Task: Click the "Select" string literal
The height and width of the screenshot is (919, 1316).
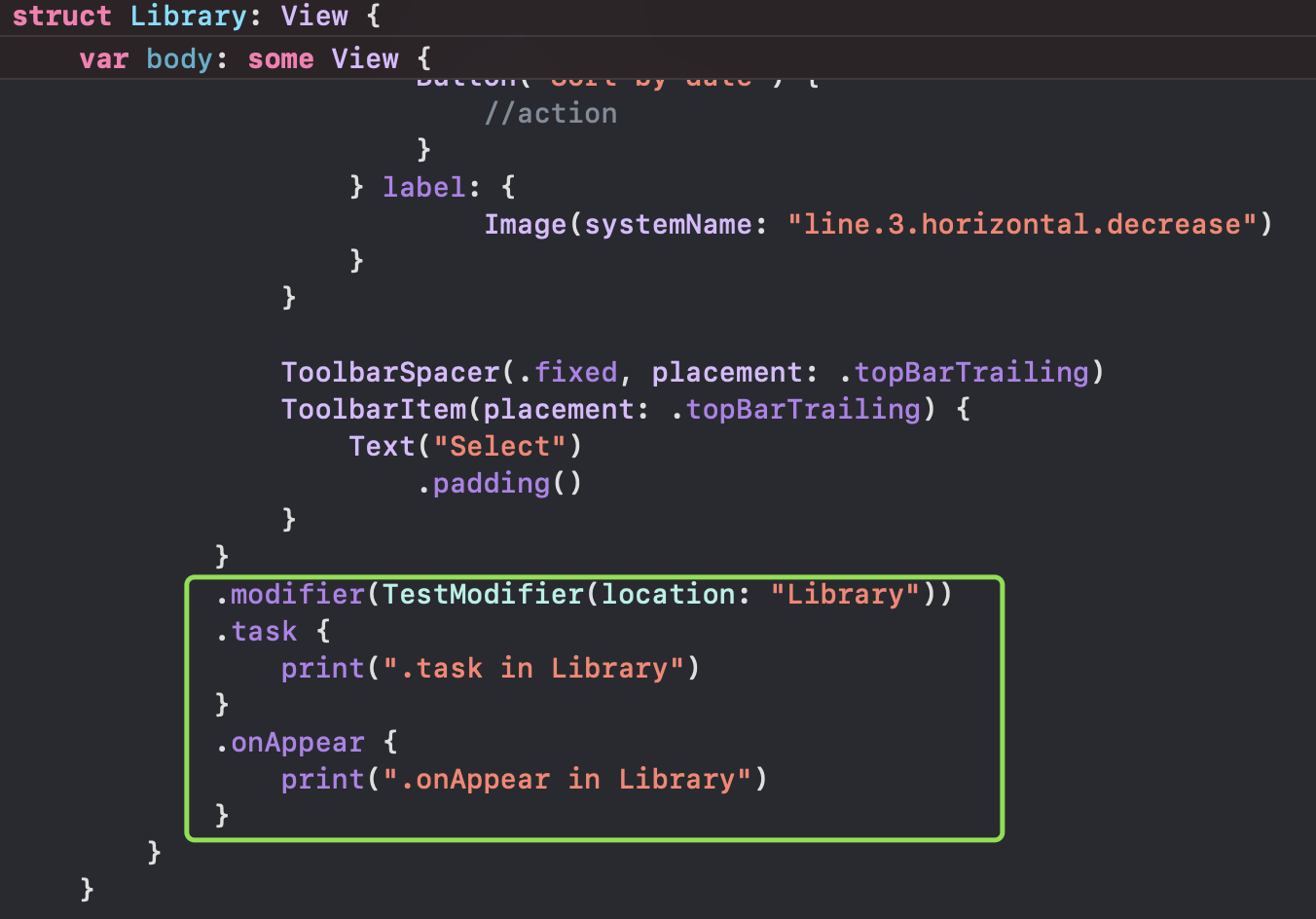Action: click(500, 446)
